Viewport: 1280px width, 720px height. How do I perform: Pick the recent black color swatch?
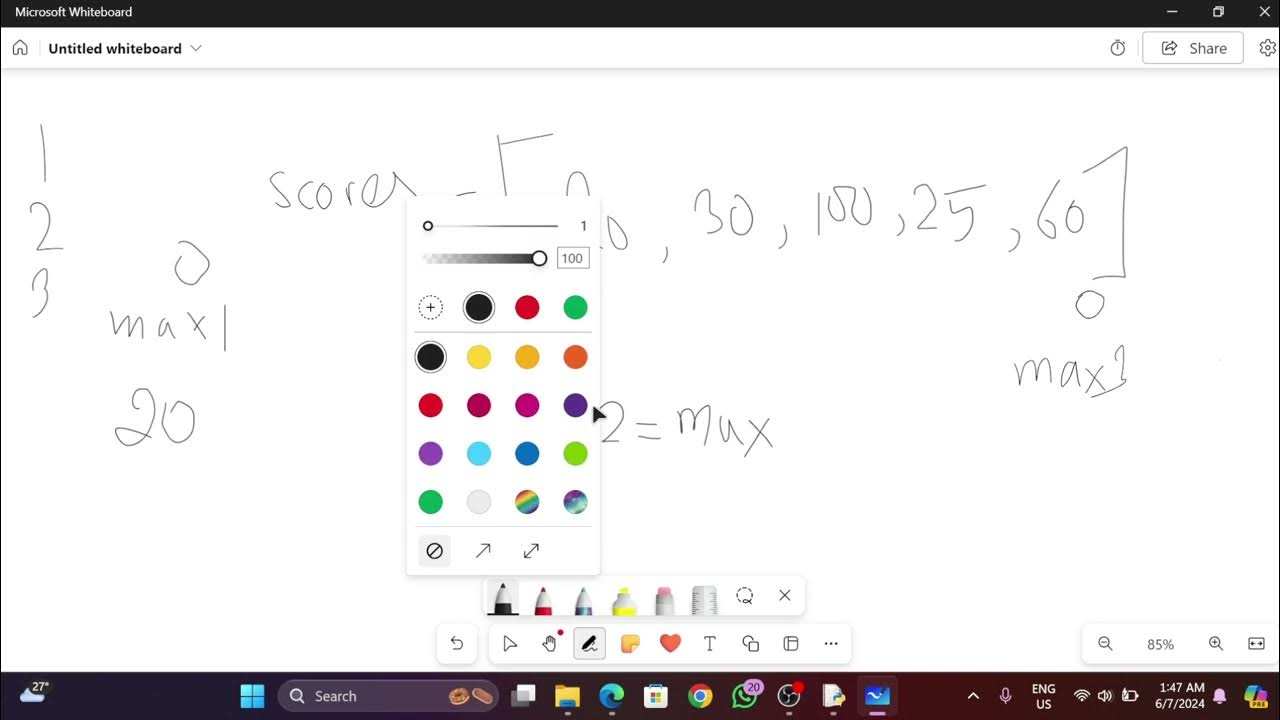(x=479, y=308)
